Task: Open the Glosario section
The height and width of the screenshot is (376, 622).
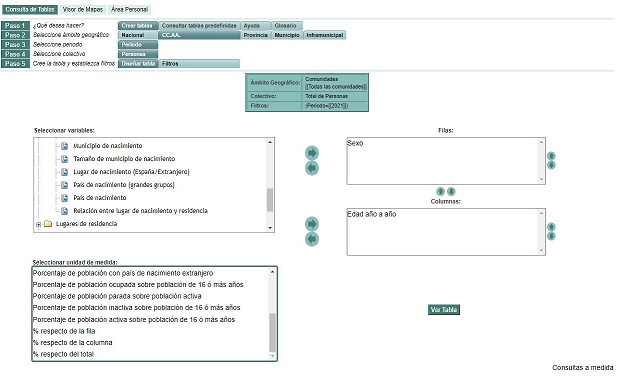Action: click(x=287, y=25)
